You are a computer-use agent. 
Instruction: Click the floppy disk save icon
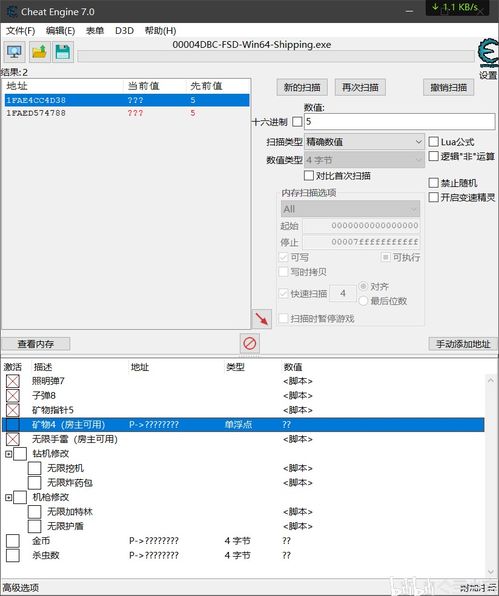click(x=63, y=51)
